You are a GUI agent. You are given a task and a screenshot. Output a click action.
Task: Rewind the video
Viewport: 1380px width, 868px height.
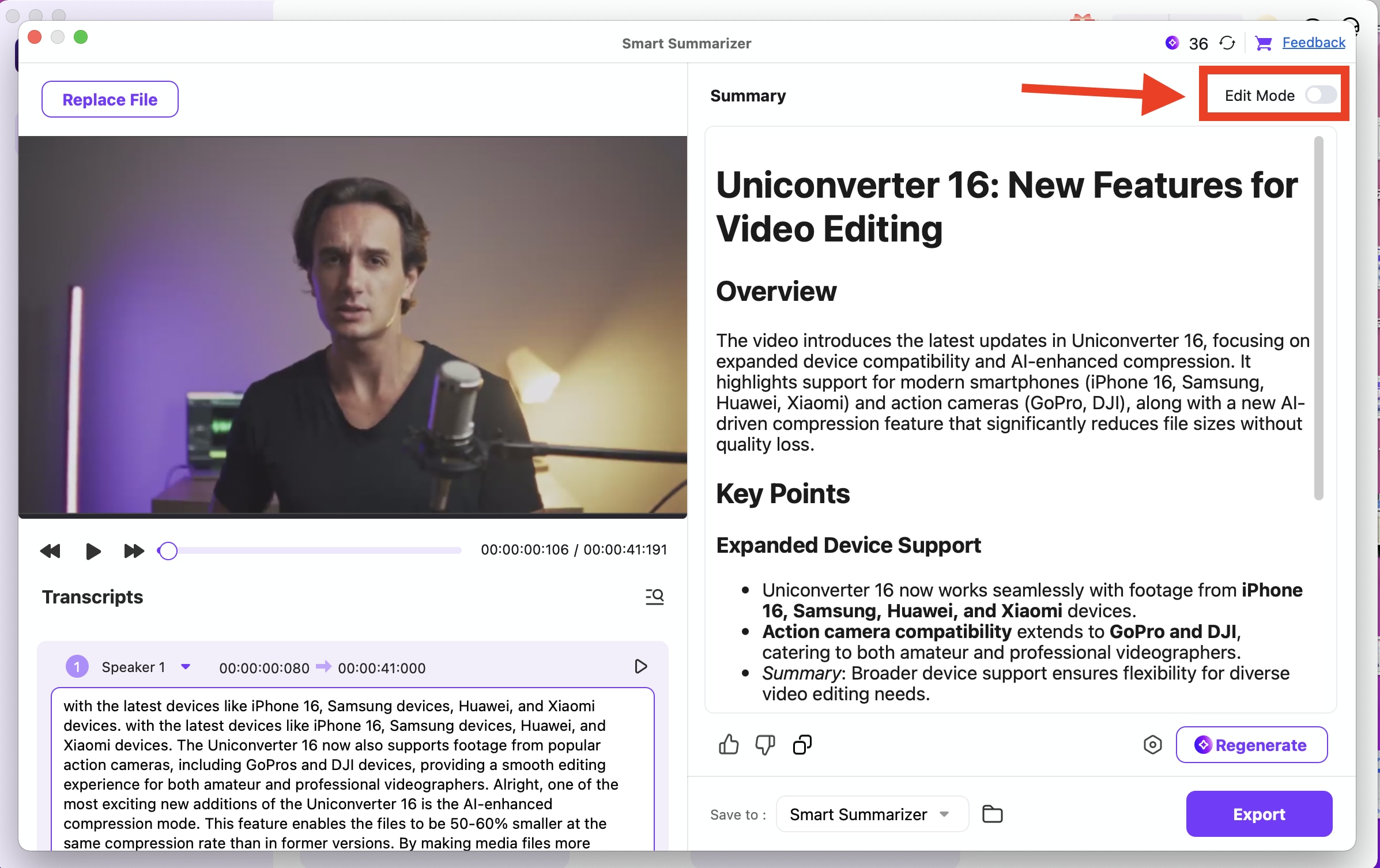(50, 551)
